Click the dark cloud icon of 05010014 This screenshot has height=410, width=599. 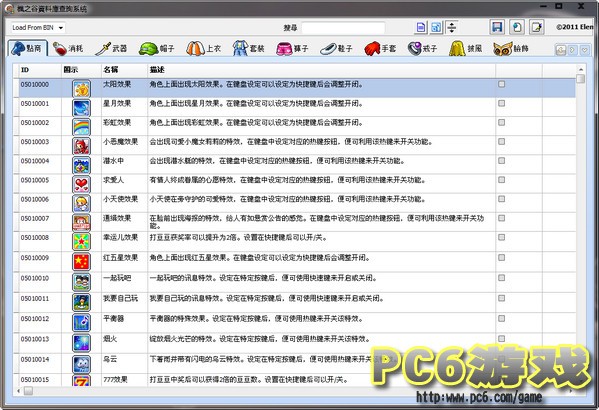[81, 363]
